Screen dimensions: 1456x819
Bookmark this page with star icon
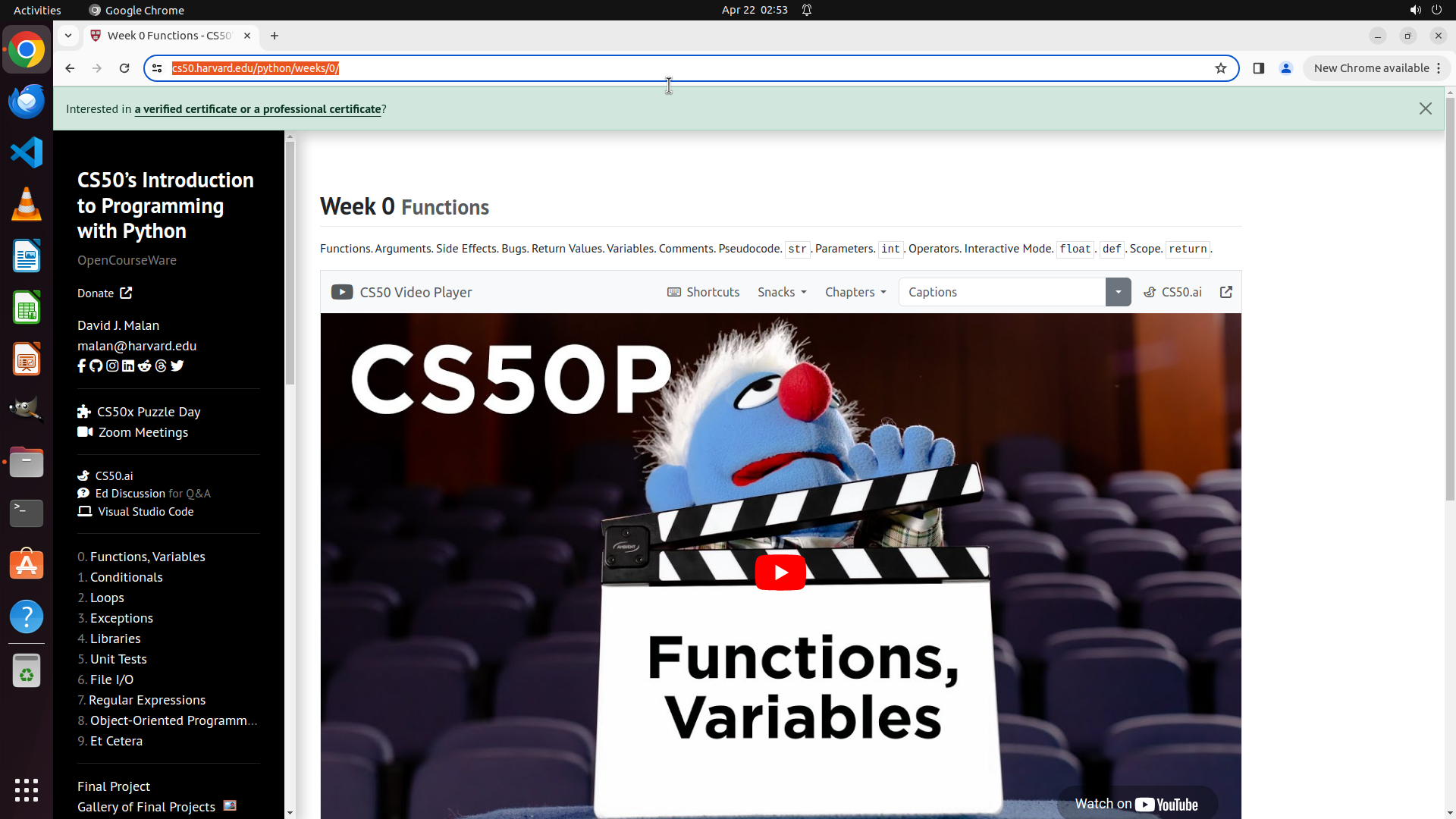tap(1221, 68)
